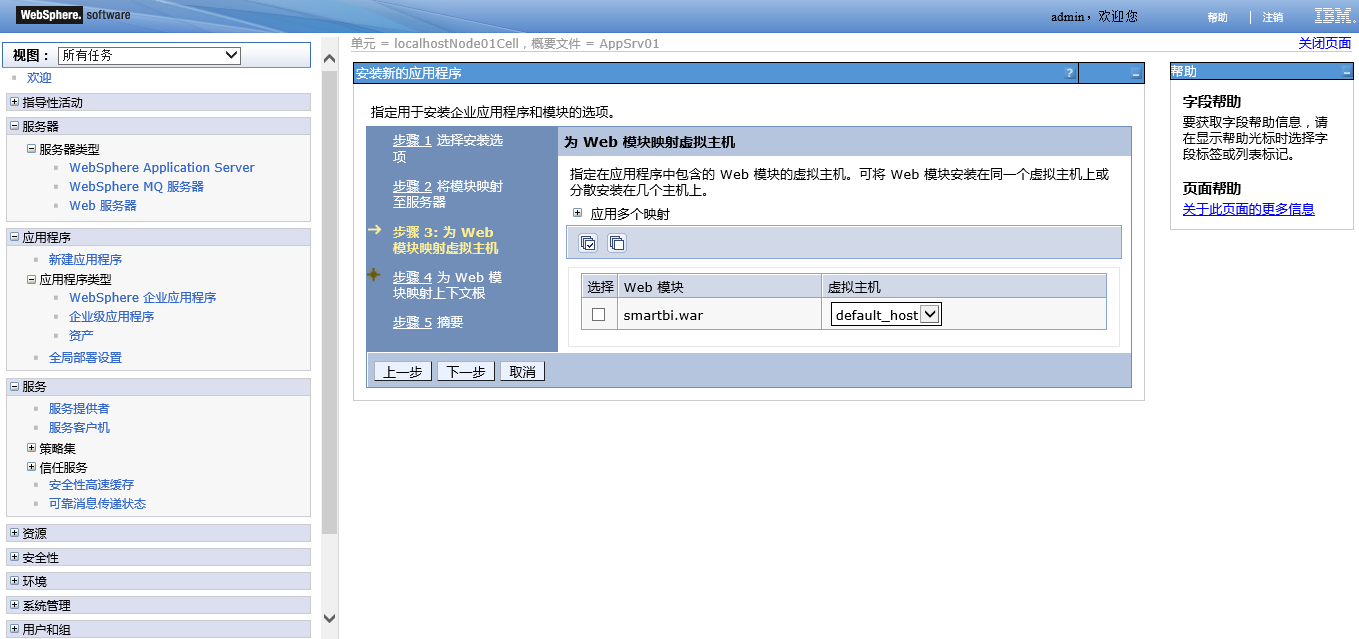Click the help question mark icon in panel header
Screen dimensions: 1359x639
(1069, 73)
